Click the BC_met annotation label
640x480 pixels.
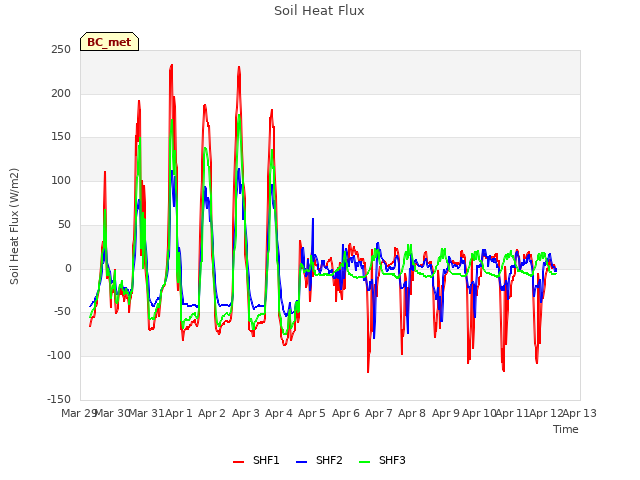[x=109, y=42]
